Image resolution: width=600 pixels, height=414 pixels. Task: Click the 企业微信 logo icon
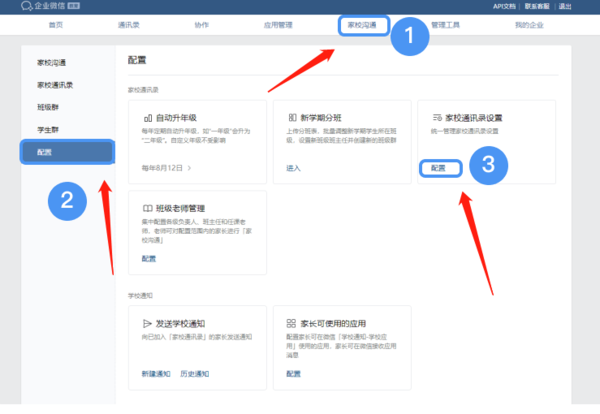(26, 6)
